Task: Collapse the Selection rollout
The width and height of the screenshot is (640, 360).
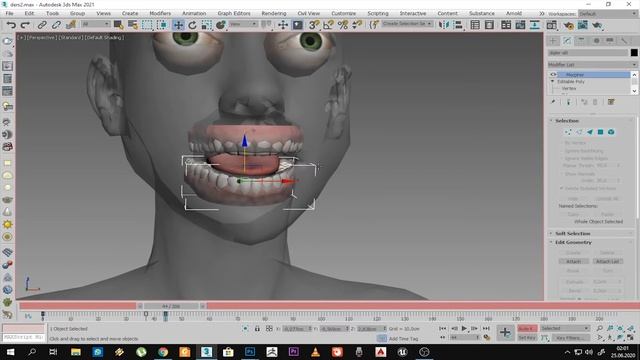Action: pyautogui.click(x=551, y=121)
